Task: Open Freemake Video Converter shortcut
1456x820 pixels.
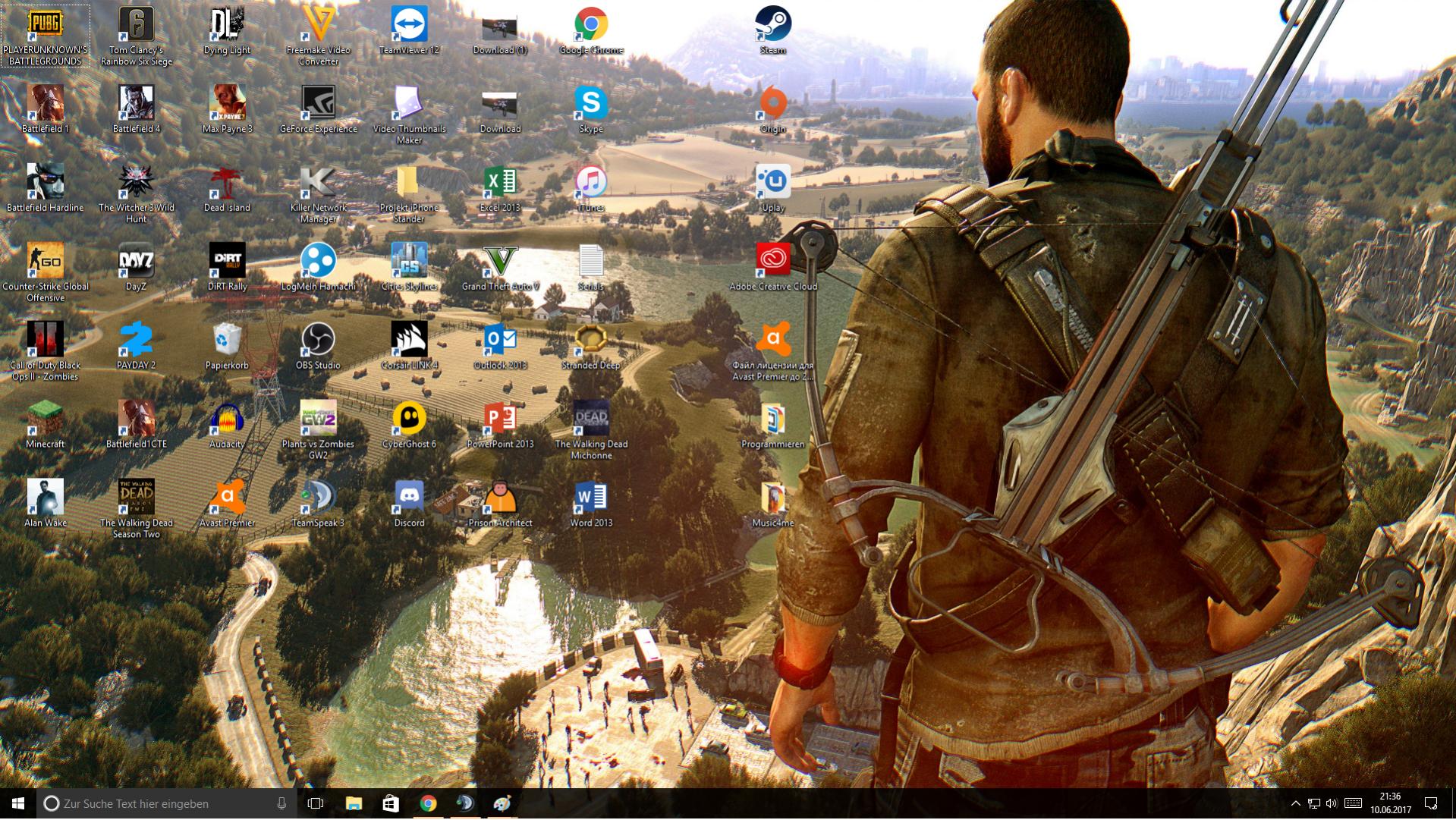Action: click(318, 36)
